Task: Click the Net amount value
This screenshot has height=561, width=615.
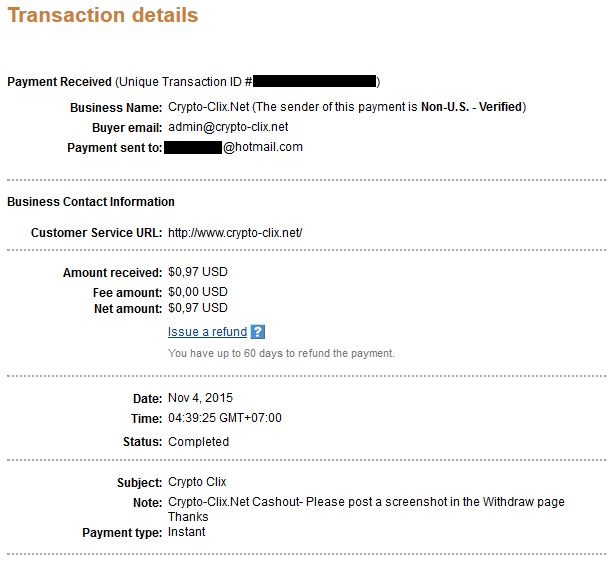Action: tap(198, 307)
